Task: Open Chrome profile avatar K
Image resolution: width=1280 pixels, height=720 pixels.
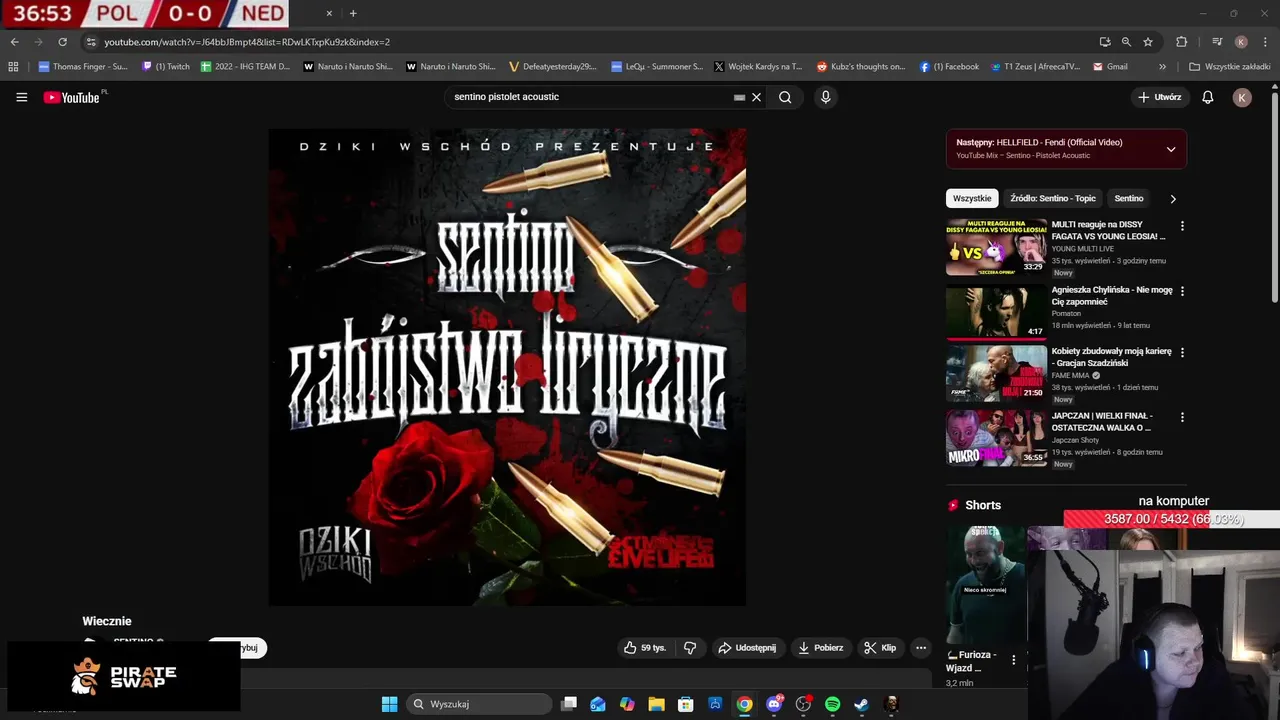Action: [x=1241, y=42]
